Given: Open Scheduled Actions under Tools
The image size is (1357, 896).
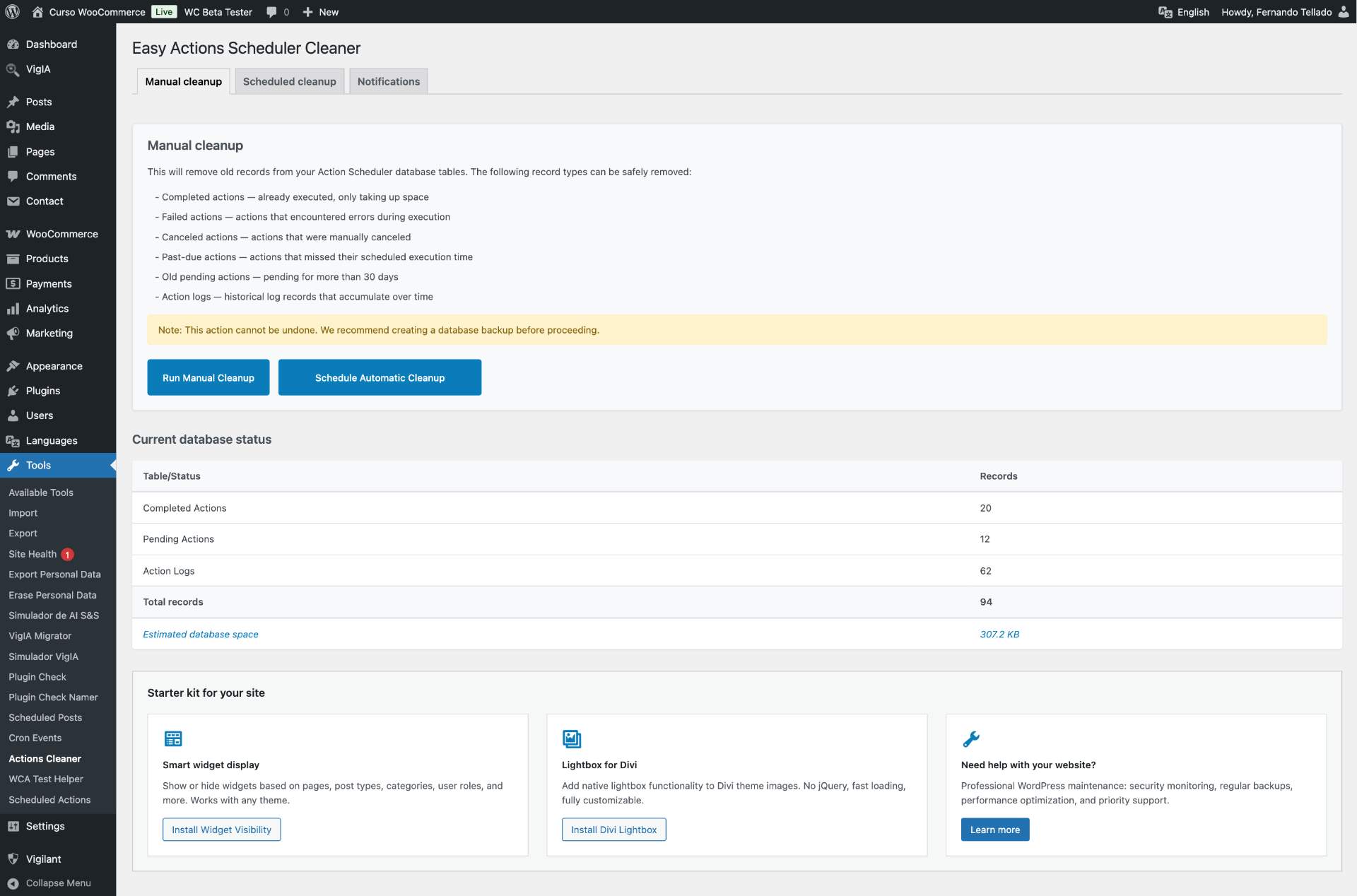Looking at the screenshot, I should pos(49,800).
